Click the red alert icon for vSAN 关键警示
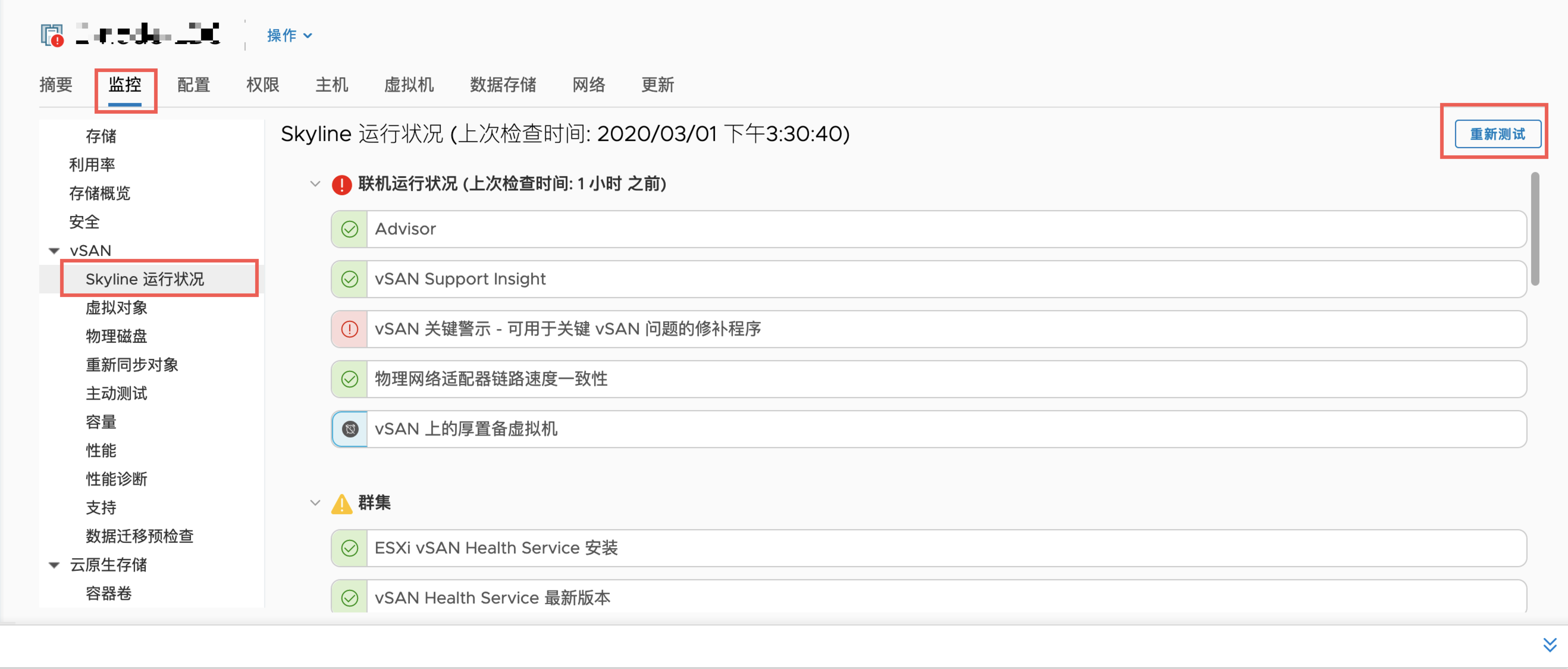The image size is (1568, 669). point(349,329)
